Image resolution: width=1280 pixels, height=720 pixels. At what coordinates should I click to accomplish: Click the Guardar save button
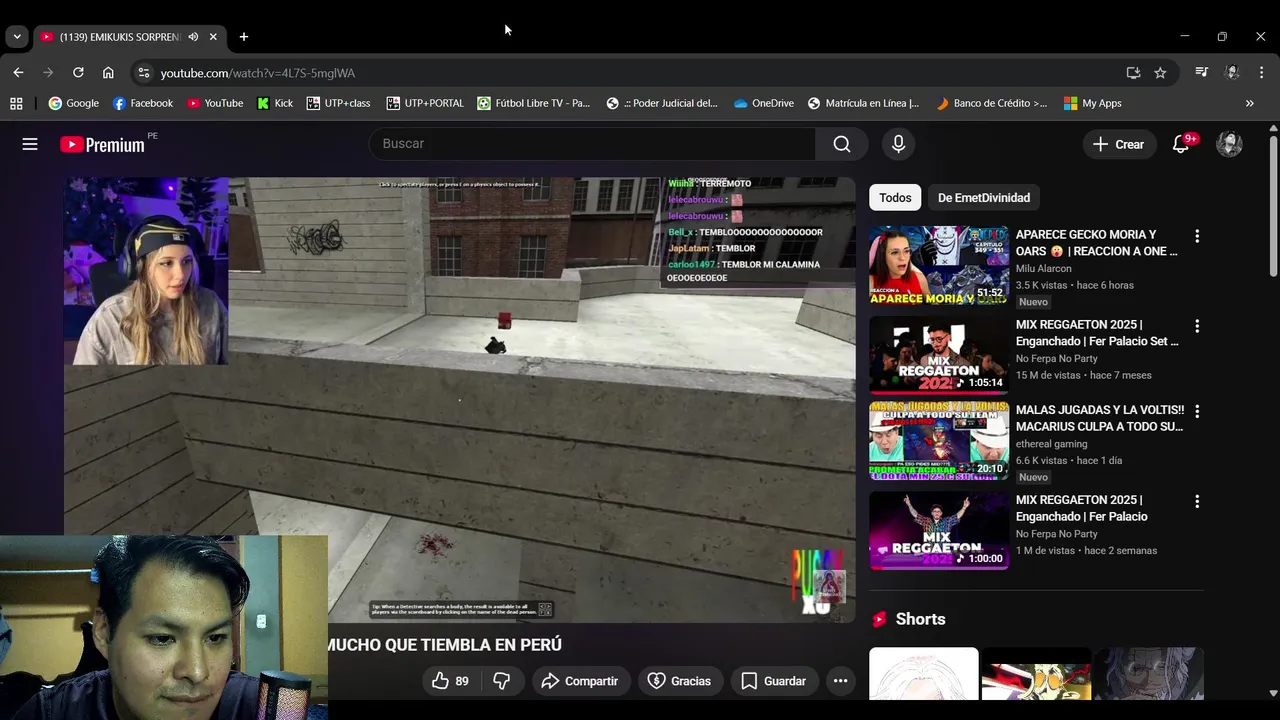coord(773,681)
